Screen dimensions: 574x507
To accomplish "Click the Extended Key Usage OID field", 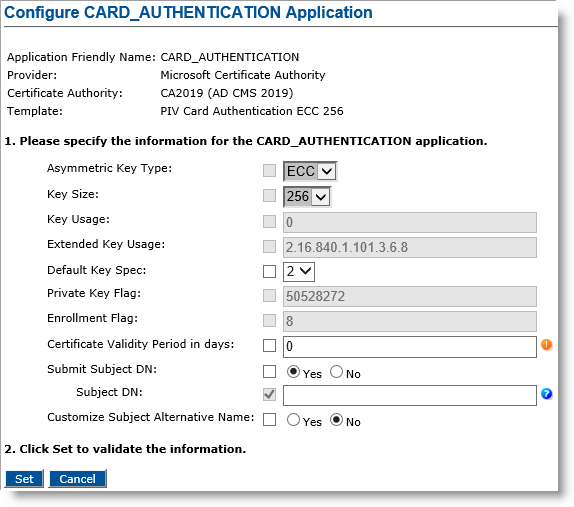I will coord(410,247).
